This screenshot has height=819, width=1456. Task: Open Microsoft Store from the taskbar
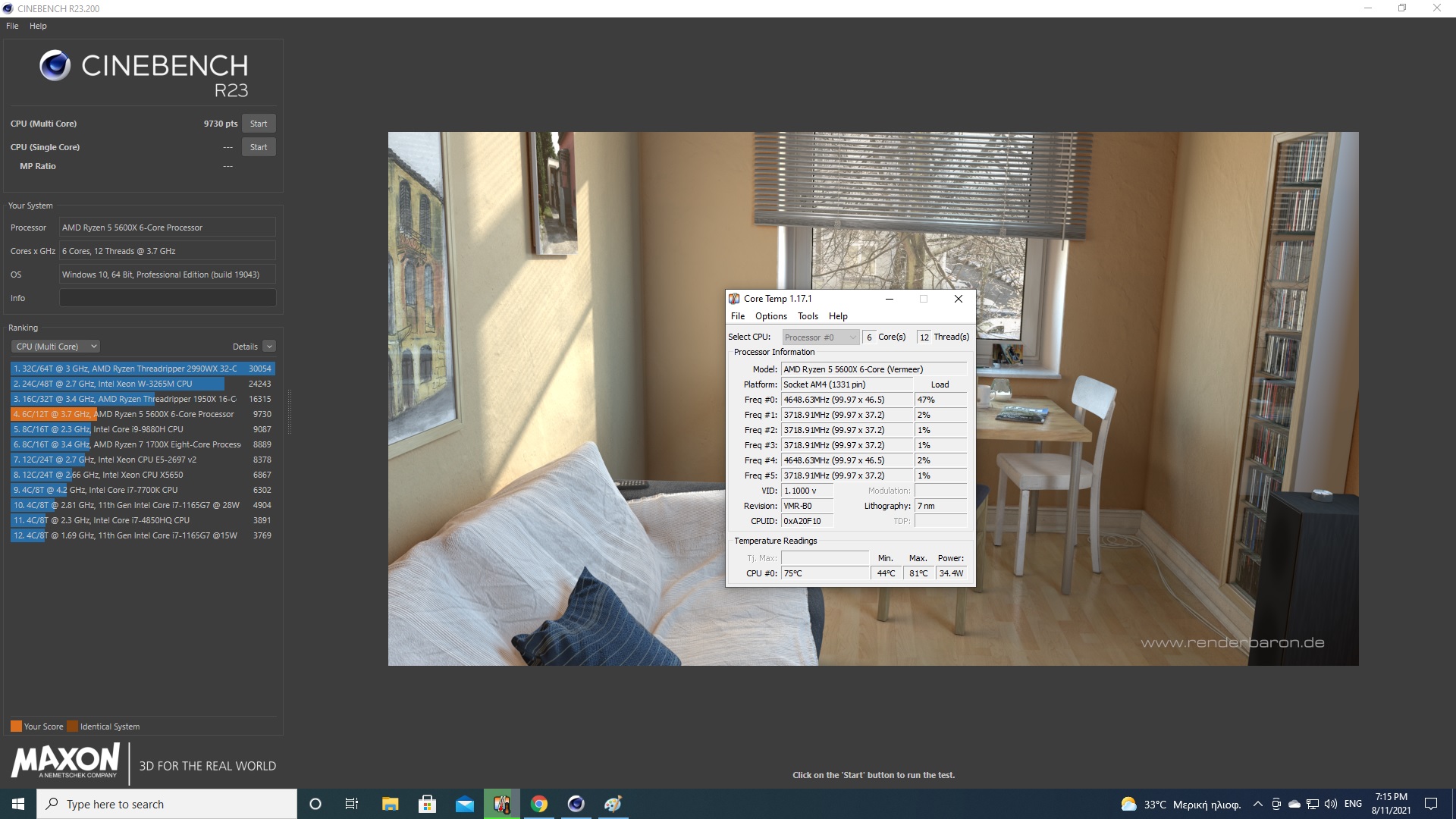pos(427,804)
